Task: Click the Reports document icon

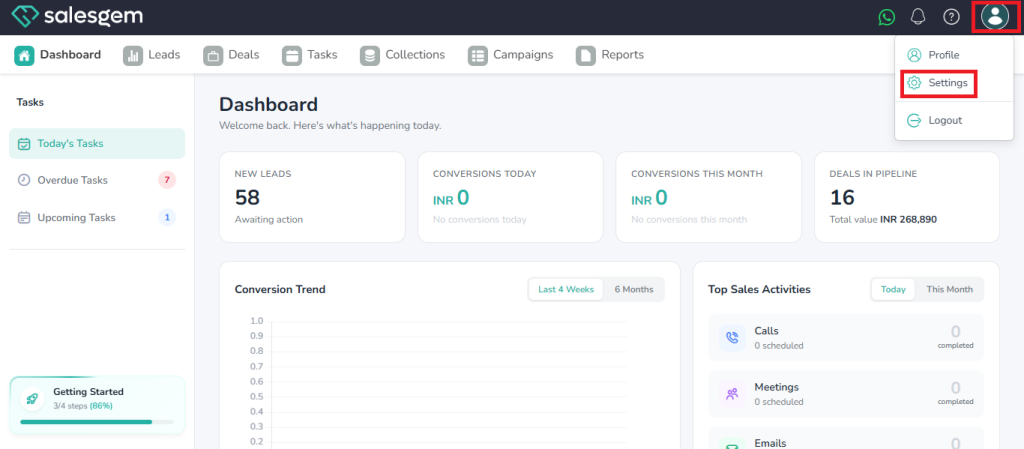Action: coord(586,55)
